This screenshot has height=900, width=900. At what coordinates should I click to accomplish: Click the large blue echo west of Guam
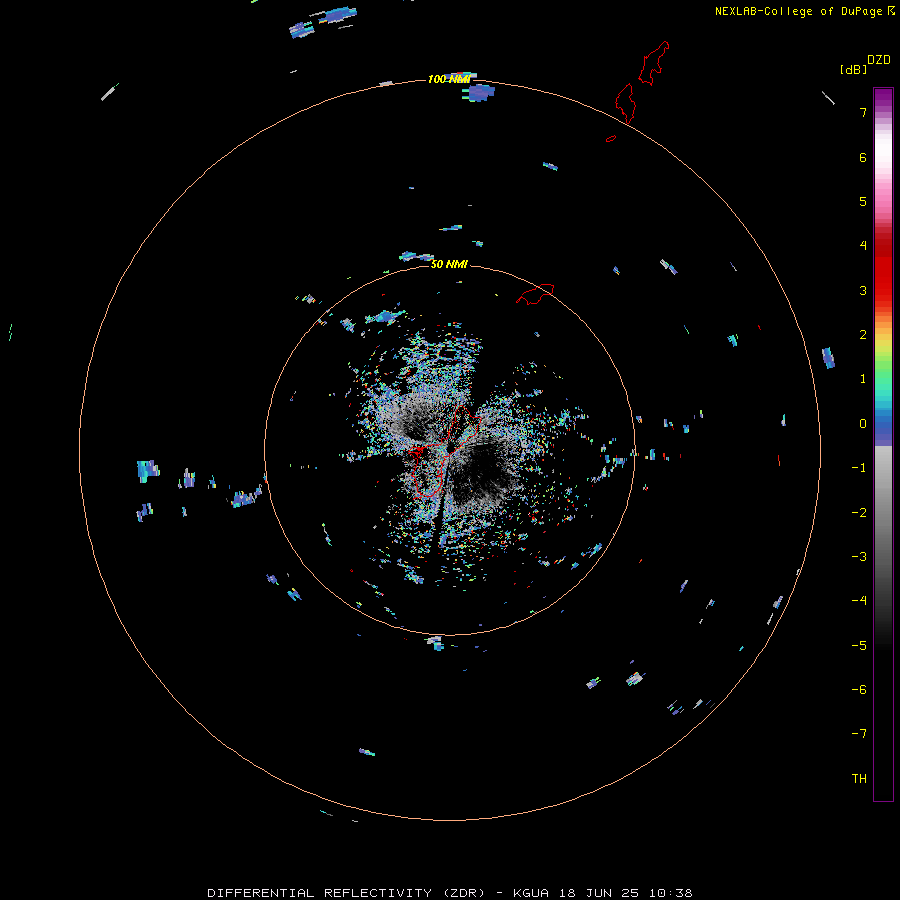(148, 471)
